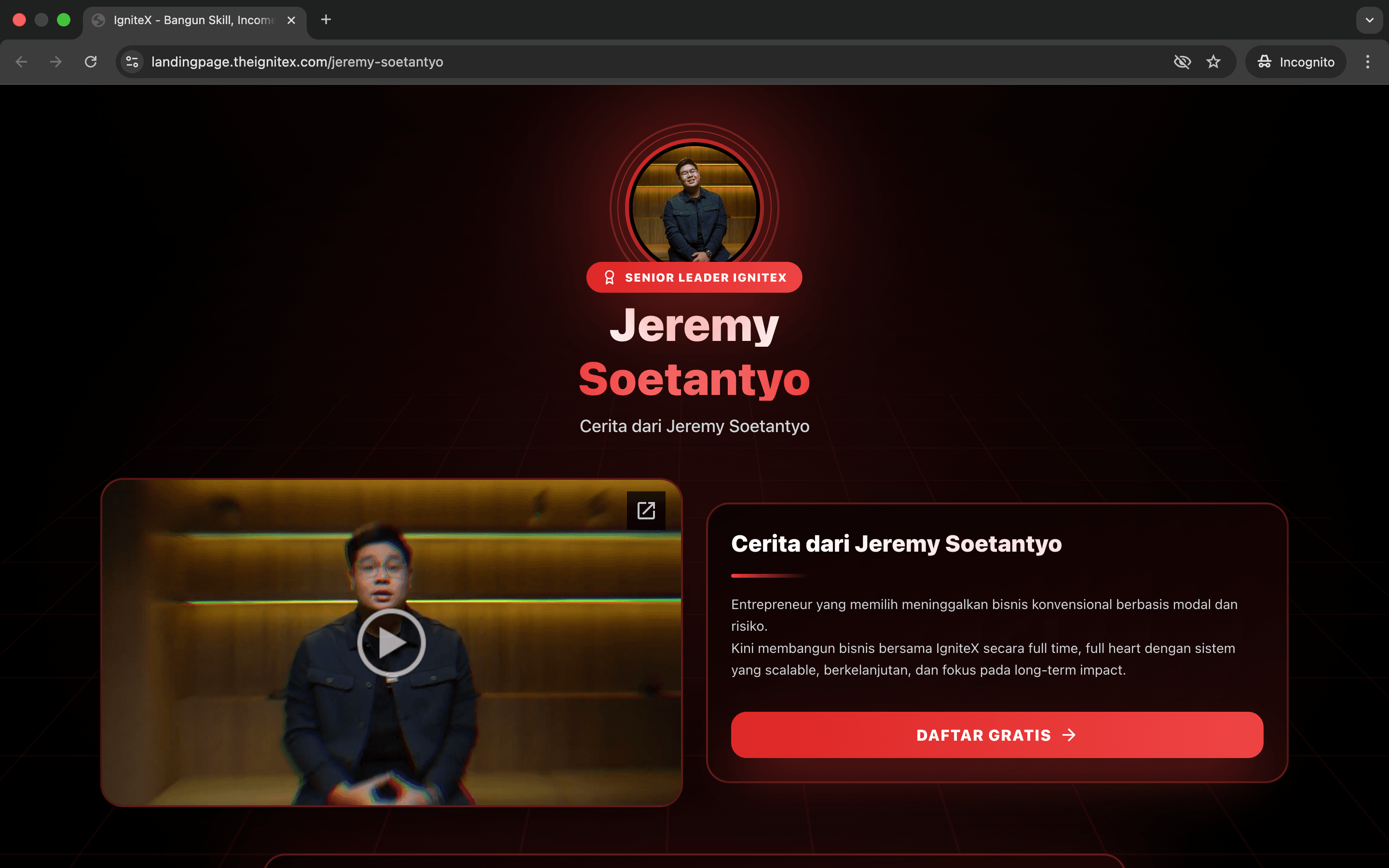
Task: Open the Chrome three-dot menu
Action: click(x=1368, y=62)
